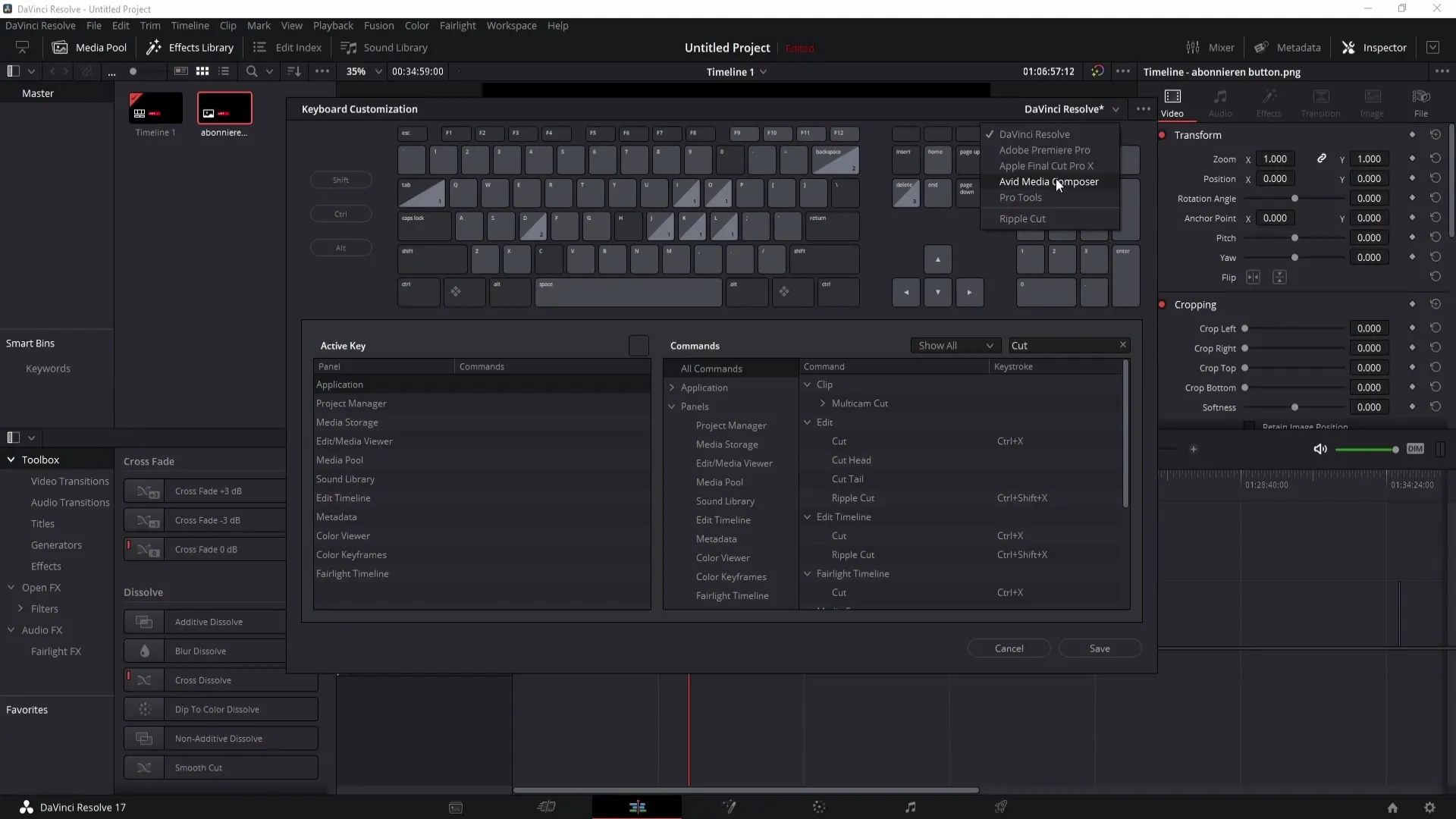The width and height of the screenshot is (1456, 819).
Task: Switch media pool to thumbnail view
Action: (x=202, y=71)
